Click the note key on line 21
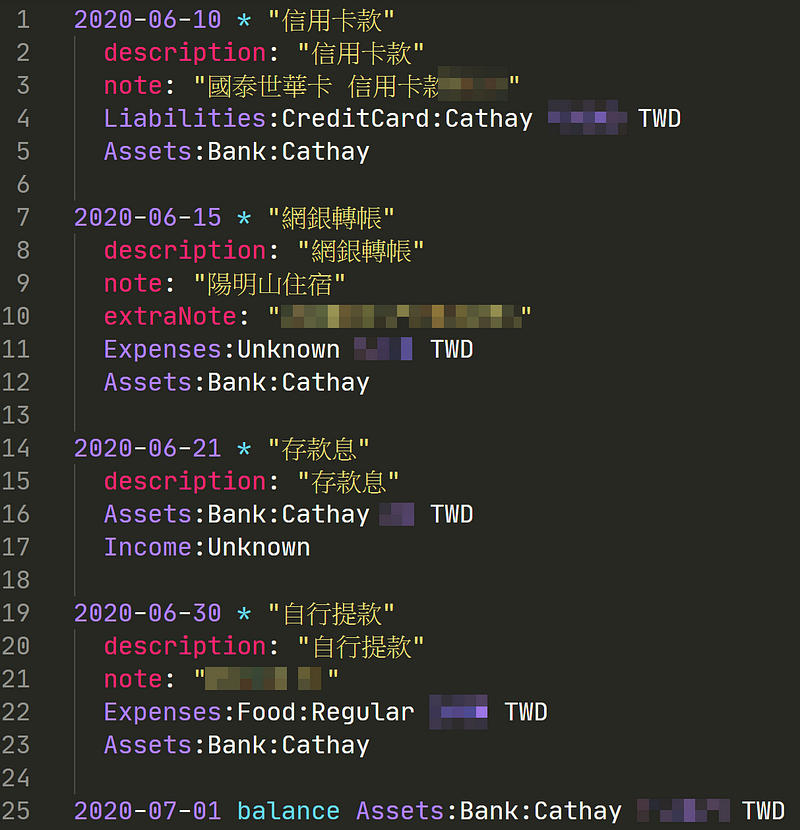 coord(133,680)
